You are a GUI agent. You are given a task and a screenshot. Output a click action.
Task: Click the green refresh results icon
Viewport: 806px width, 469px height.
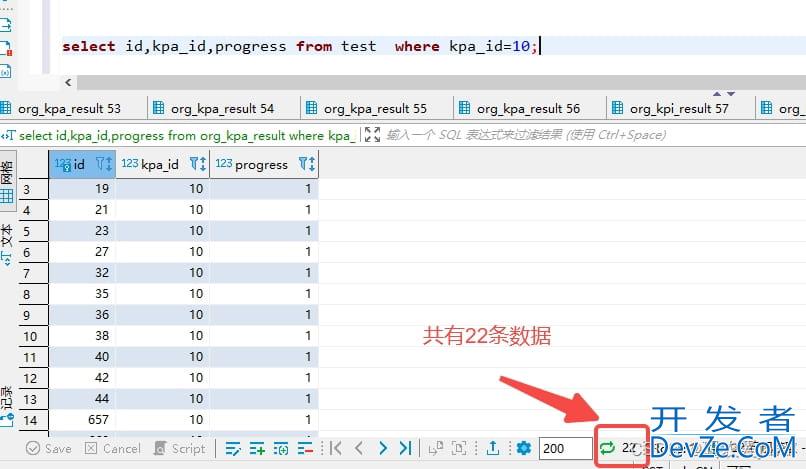pyautogui.click(x=607, y=448)
